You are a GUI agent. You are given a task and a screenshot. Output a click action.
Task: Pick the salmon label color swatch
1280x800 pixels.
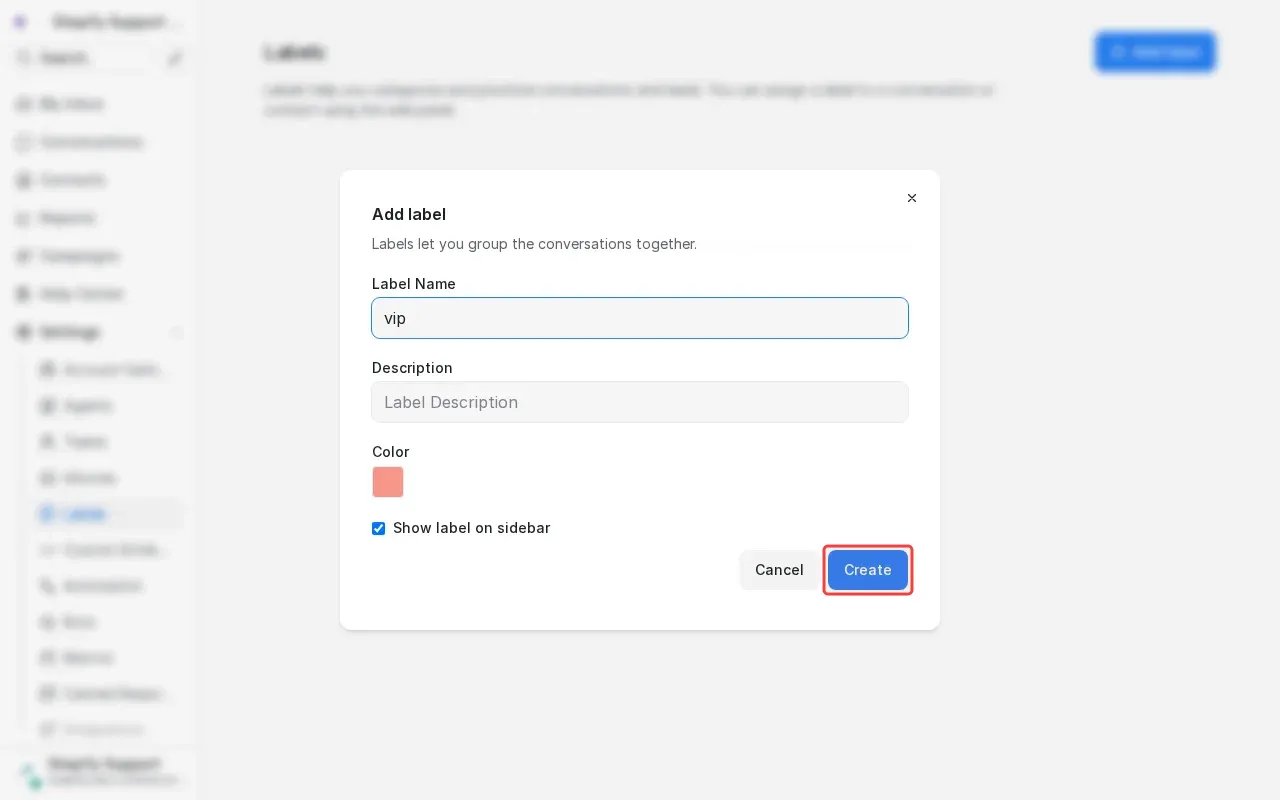[388, 482]
